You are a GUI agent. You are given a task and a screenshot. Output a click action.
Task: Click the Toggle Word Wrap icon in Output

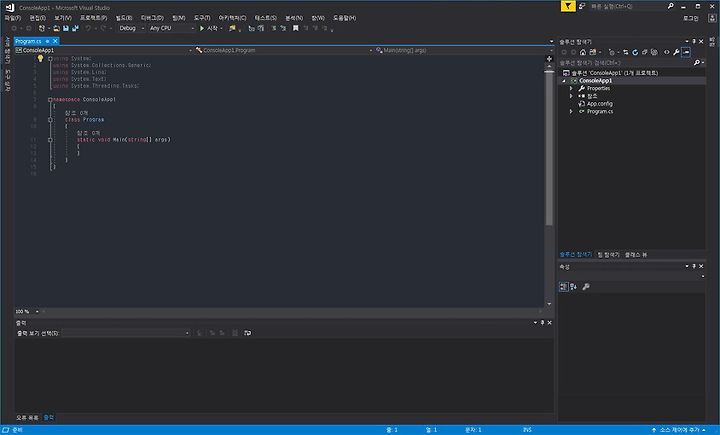point(248,333)
